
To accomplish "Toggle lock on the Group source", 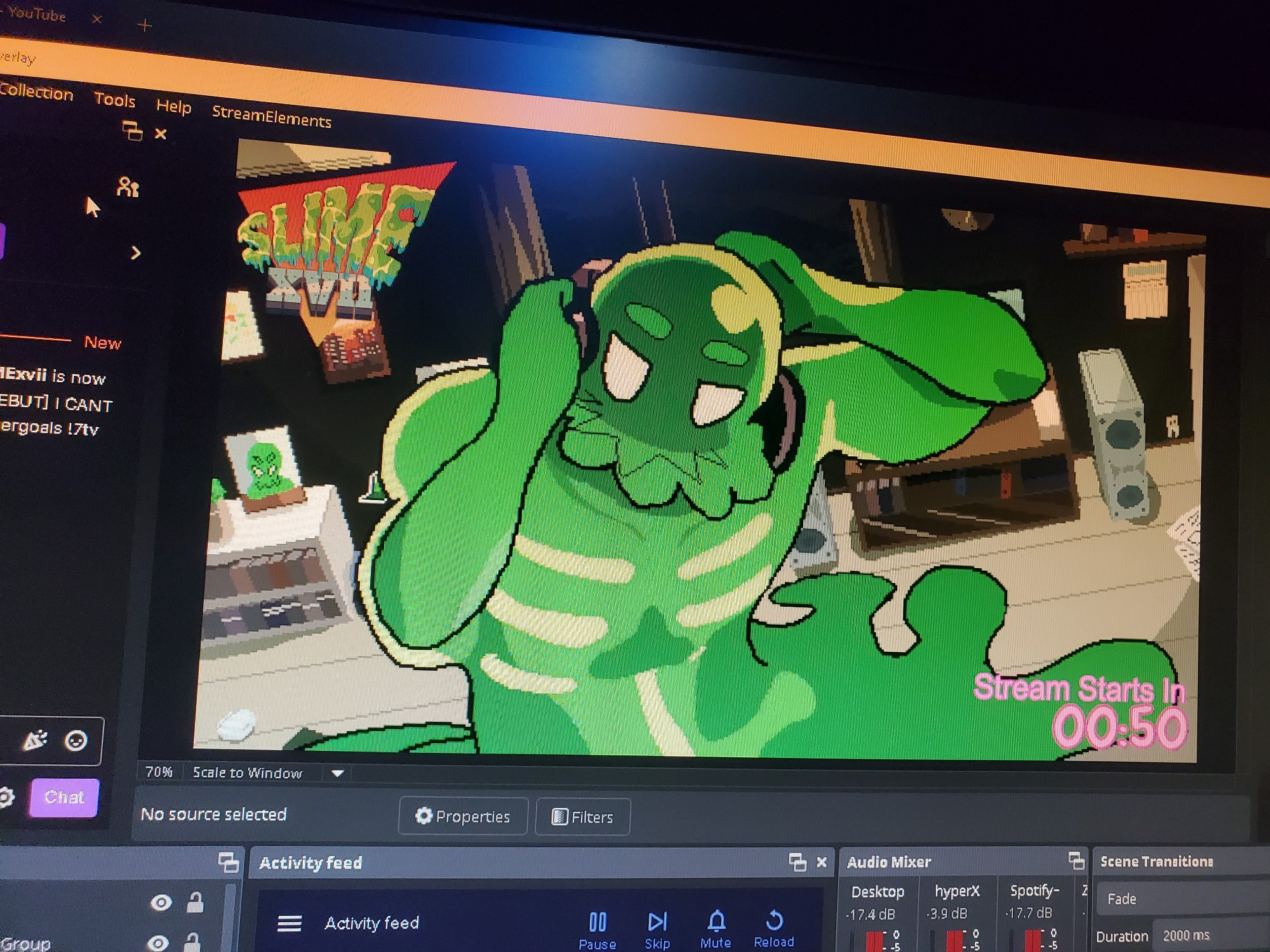I will tap(192, 942).
